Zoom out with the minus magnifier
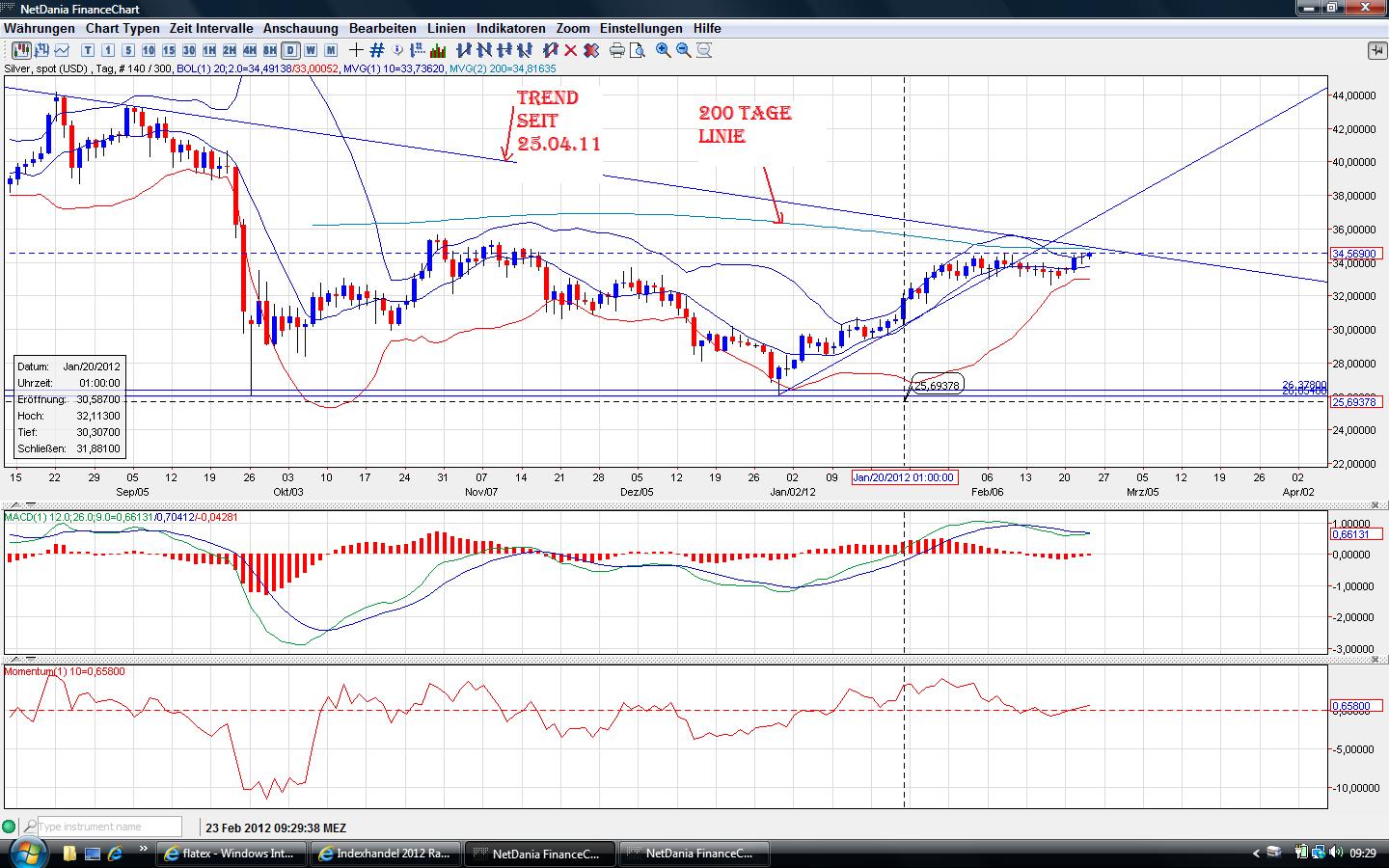The height and width of the screenshot is (868, 1389). [684, 50]
